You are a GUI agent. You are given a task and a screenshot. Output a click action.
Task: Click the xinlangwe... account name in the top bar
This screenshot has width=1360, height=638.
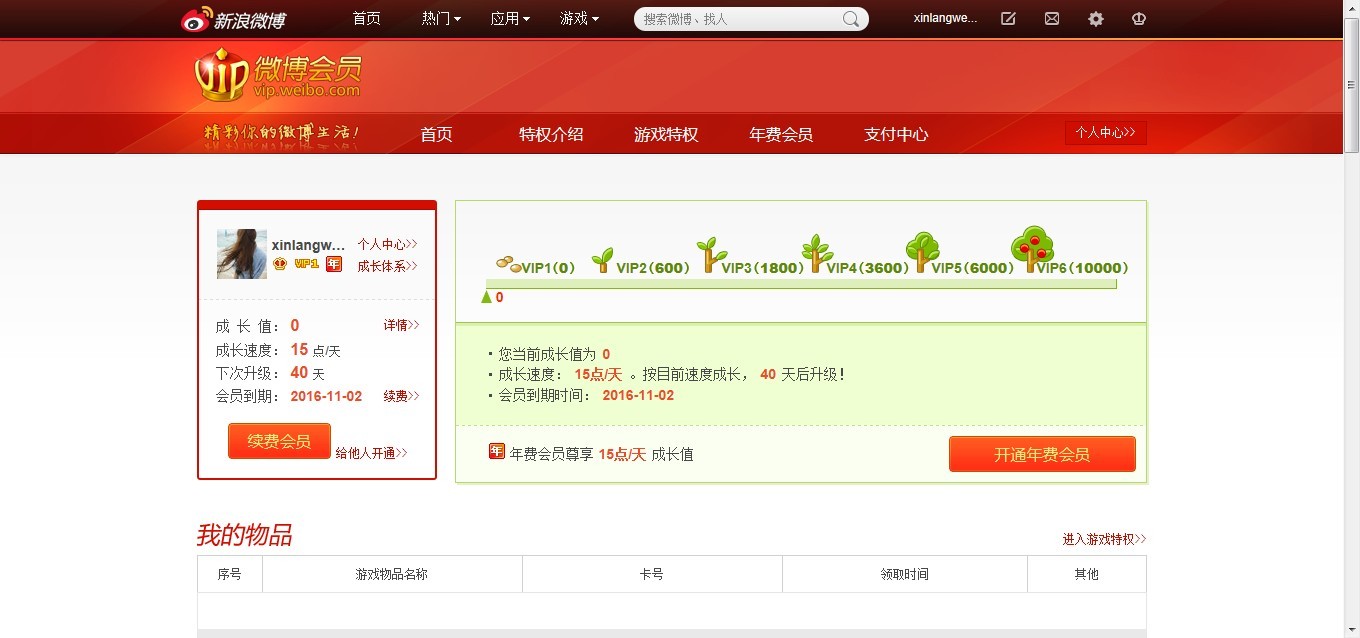click(945, 19)
